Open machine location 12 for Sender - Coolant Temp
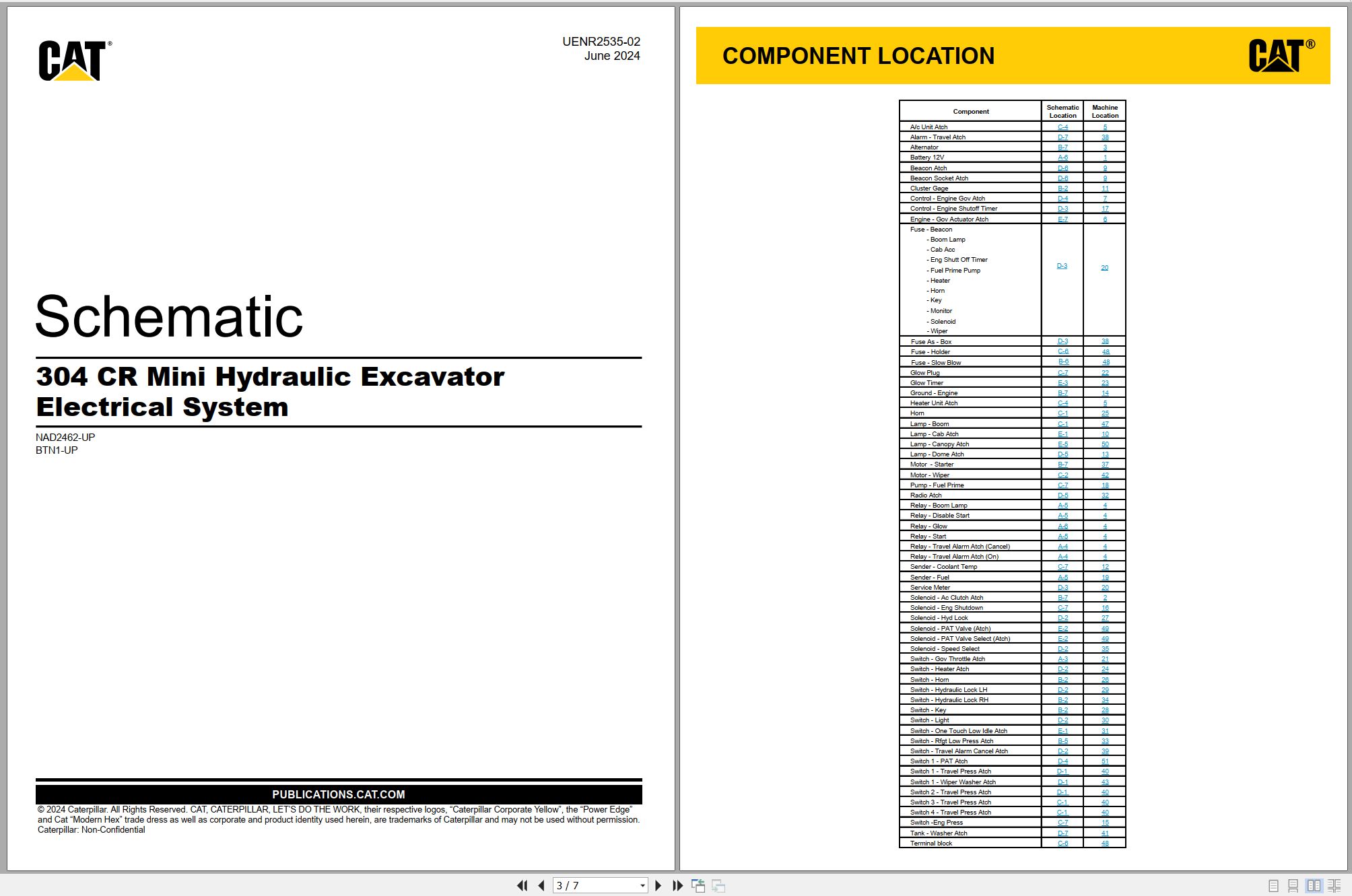 click(x=1105, y=567)
